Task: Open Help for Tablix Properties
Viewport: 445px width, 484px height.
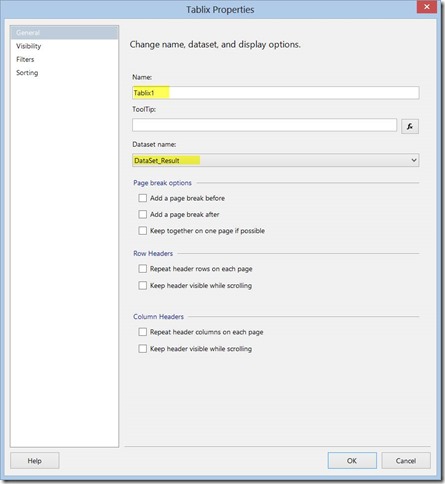Action: (x=35, y=460)
